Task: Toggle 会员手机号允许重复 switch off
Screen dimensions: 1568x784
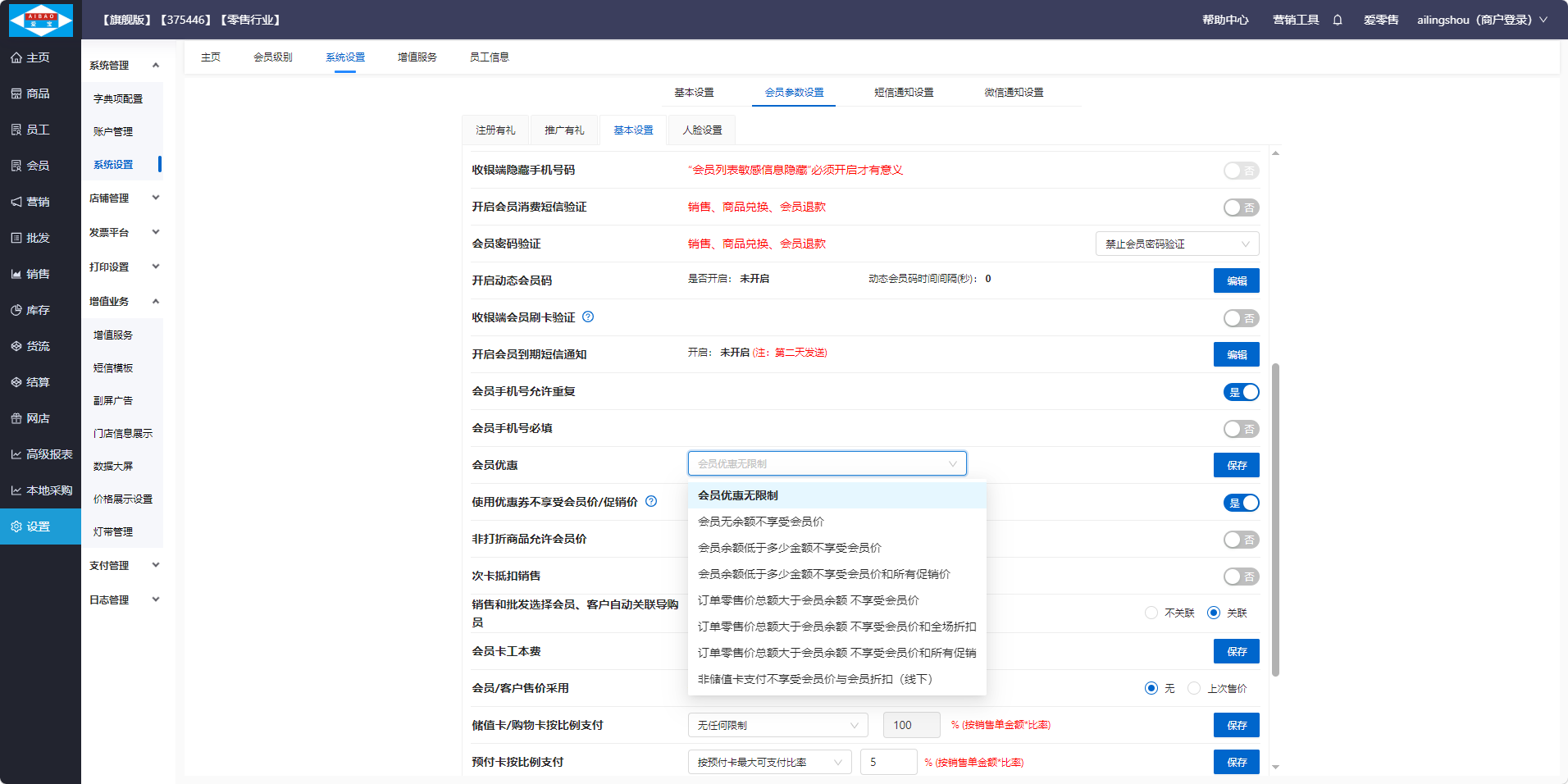Action: click(1241, 392)
